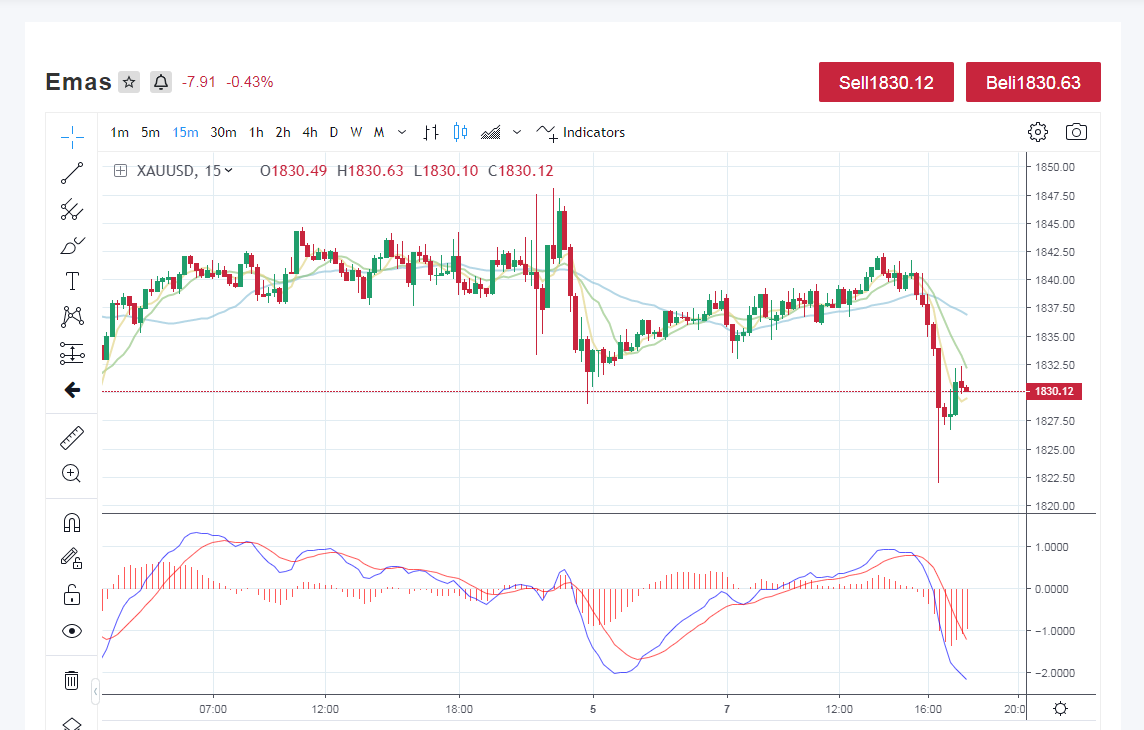The height and width of the screenshot is (730, 1144).
Task: Open chart settings gear icon
Action: coord(1038,132)
